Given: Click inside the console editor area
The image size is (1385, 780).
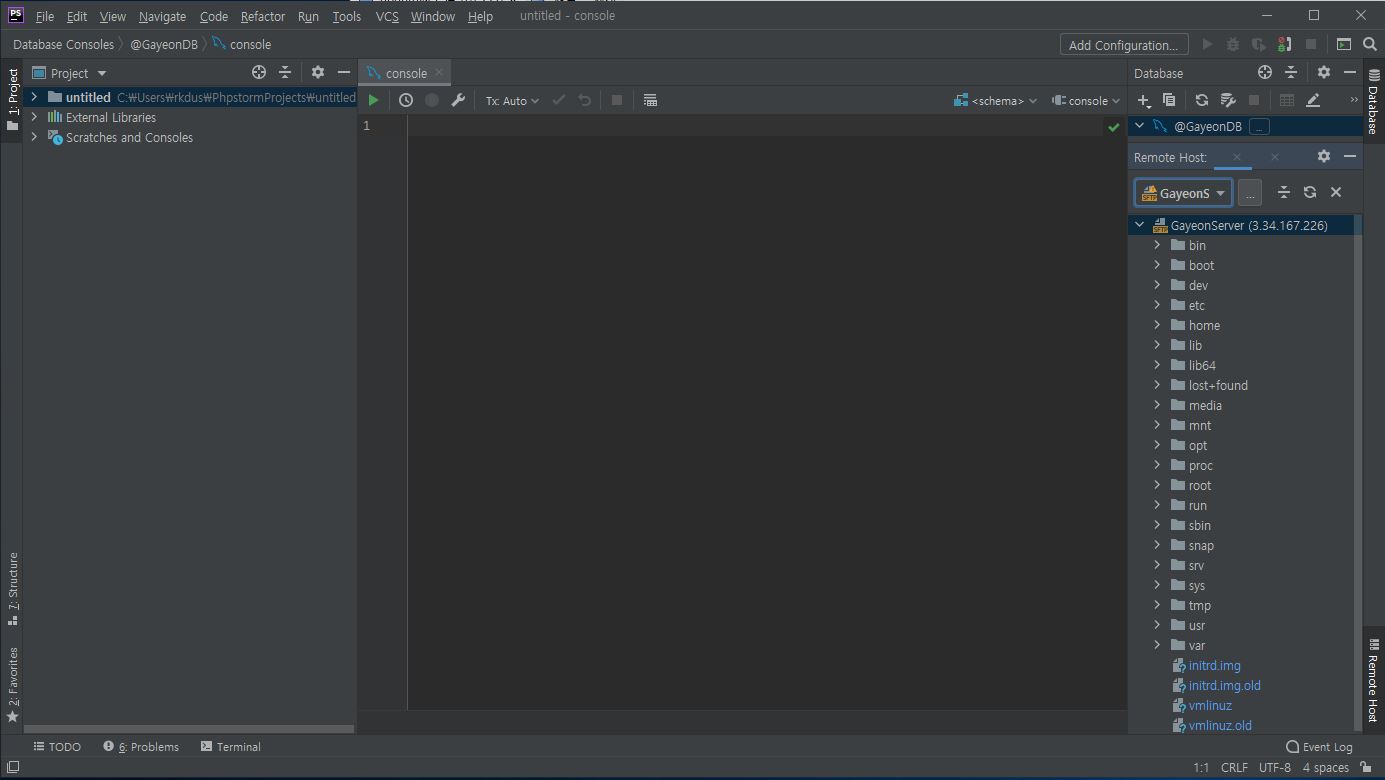Looking at the screenshot, I should [760, 400].
